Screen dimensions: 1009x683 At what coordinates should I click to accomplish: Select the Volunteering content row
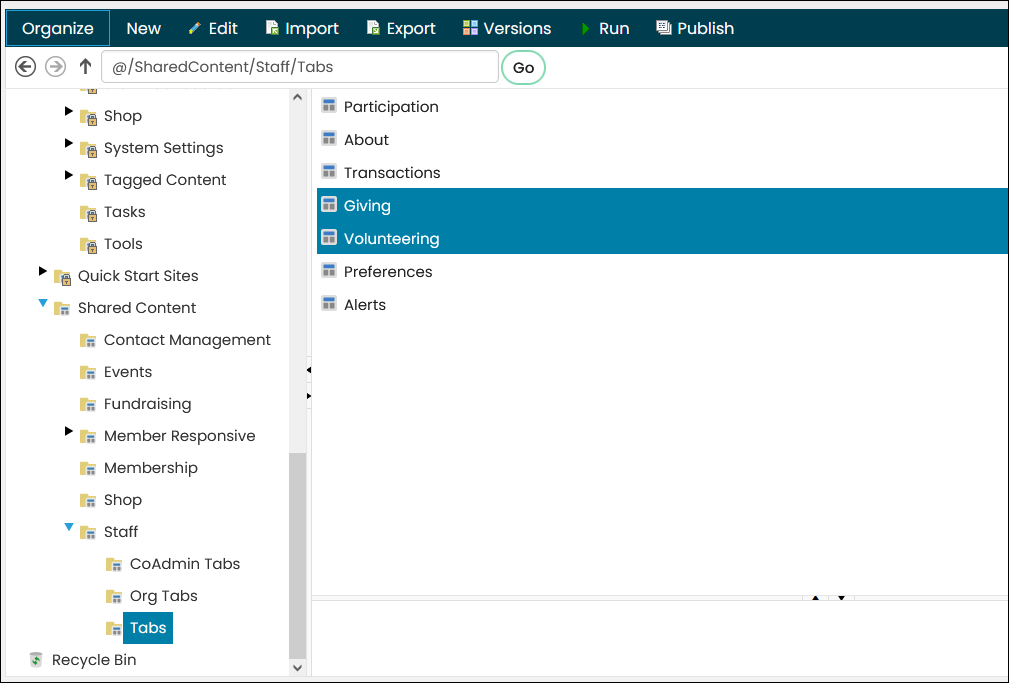click(x=663, y=238)
